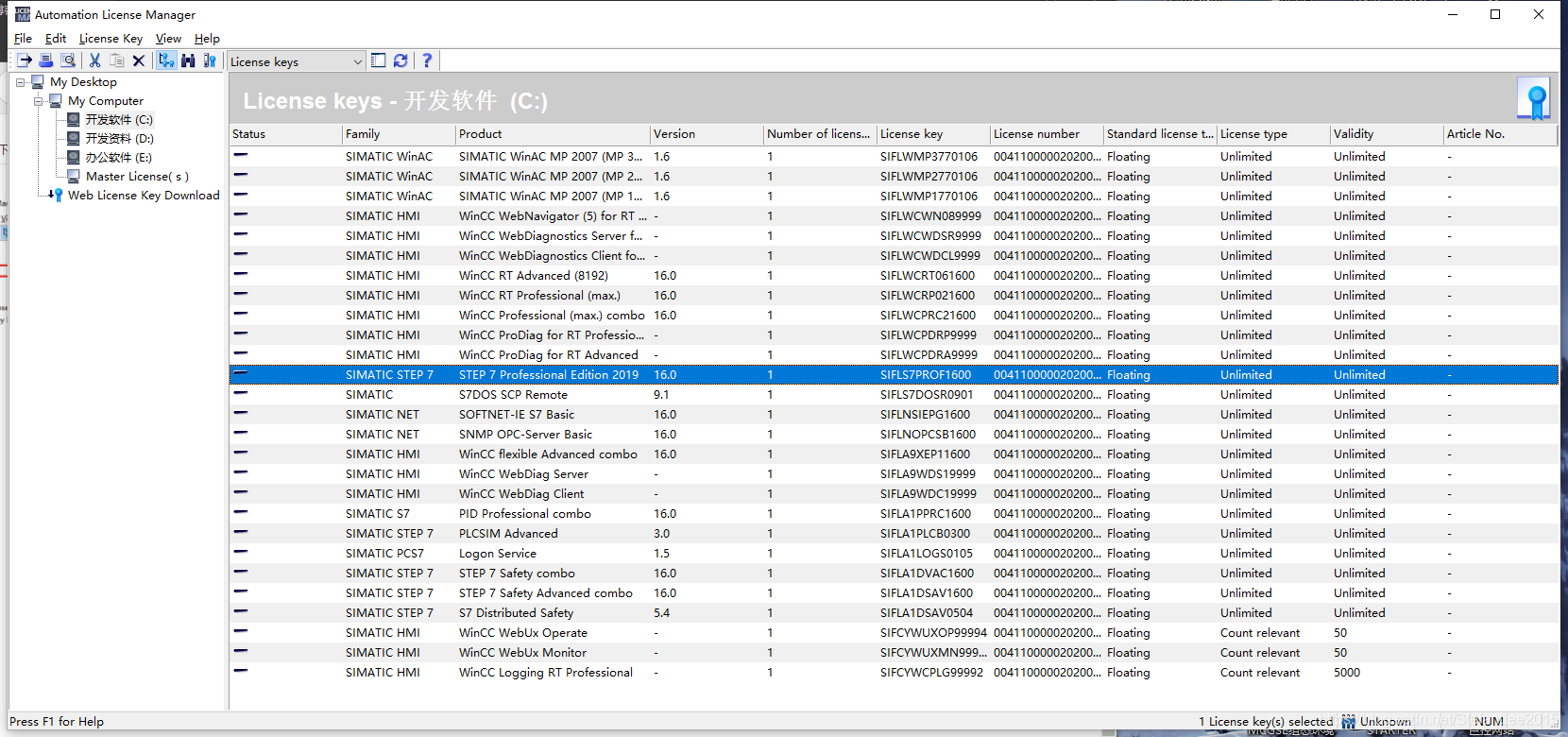This screenshot has height=737, width=1568.
Task: Click license key SIFLWMP3770106
Action: coord(929,157)
